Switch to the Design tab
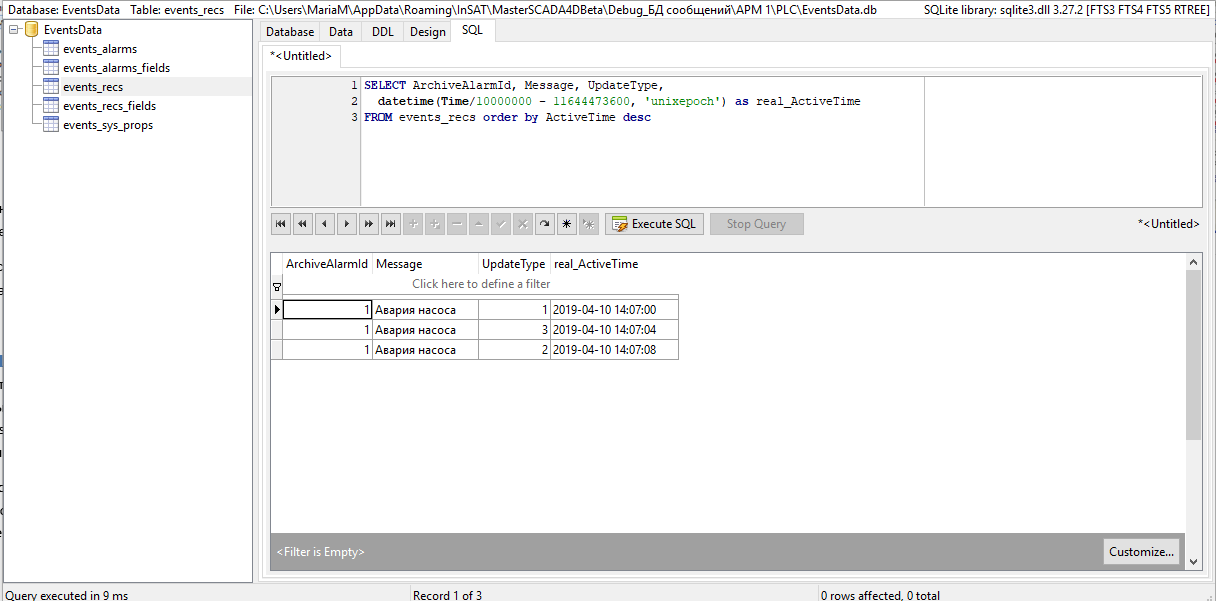1216x601 pixels. (427, 31)
